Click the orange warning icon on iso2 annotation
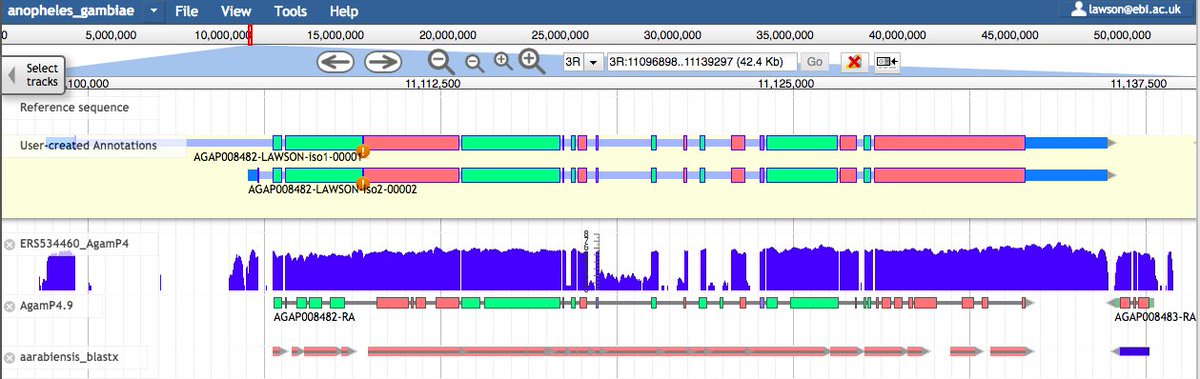The height and width of the screenshot is (379, 1200). pyautogui.click(x=364, y=183)
